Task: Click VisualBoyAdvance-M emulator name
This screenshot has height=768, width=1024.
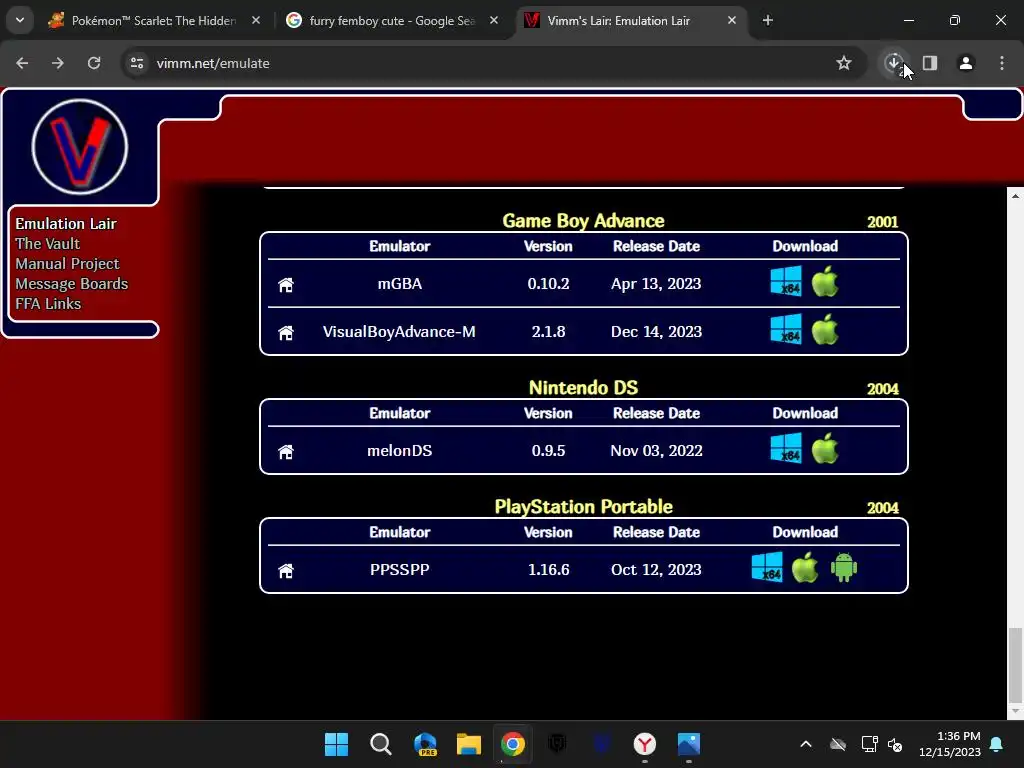Action: coord(399,332)
